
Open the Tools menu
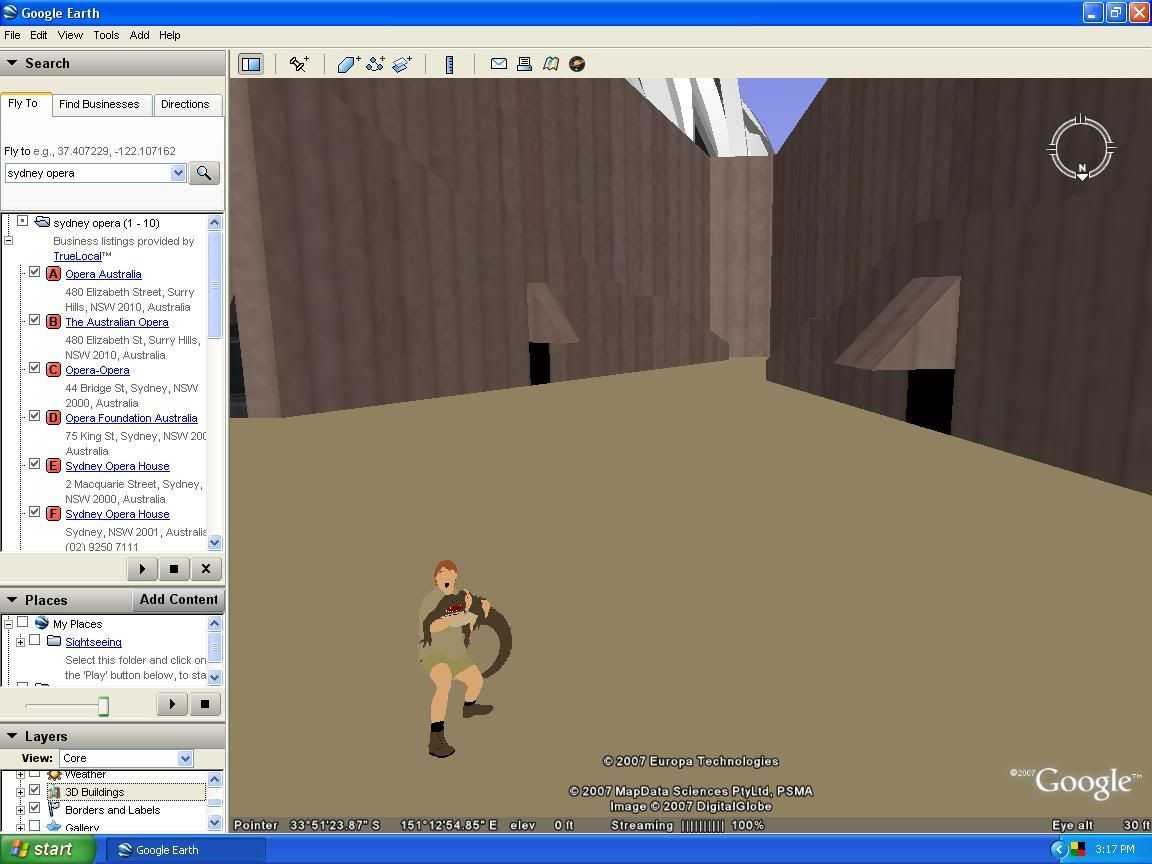(x=106, y=35)
